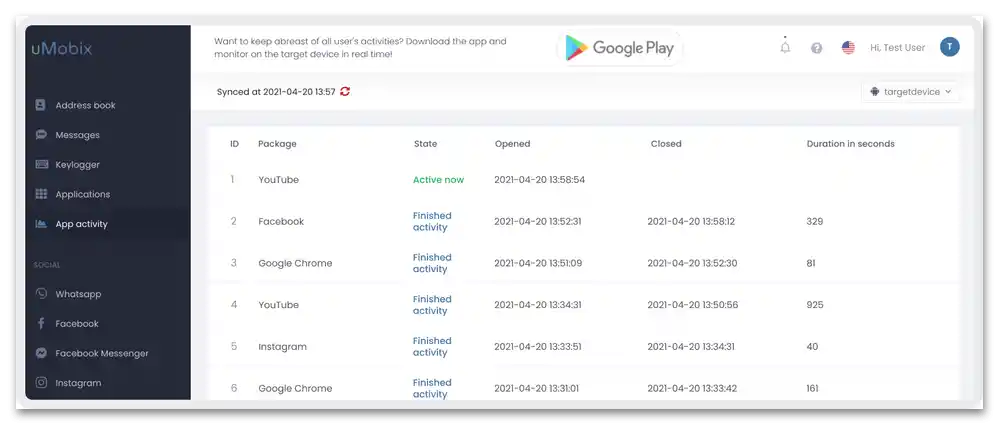Open Instagram under Social
The width and height of the screenshot is (999, 425).
coord(78,383)
